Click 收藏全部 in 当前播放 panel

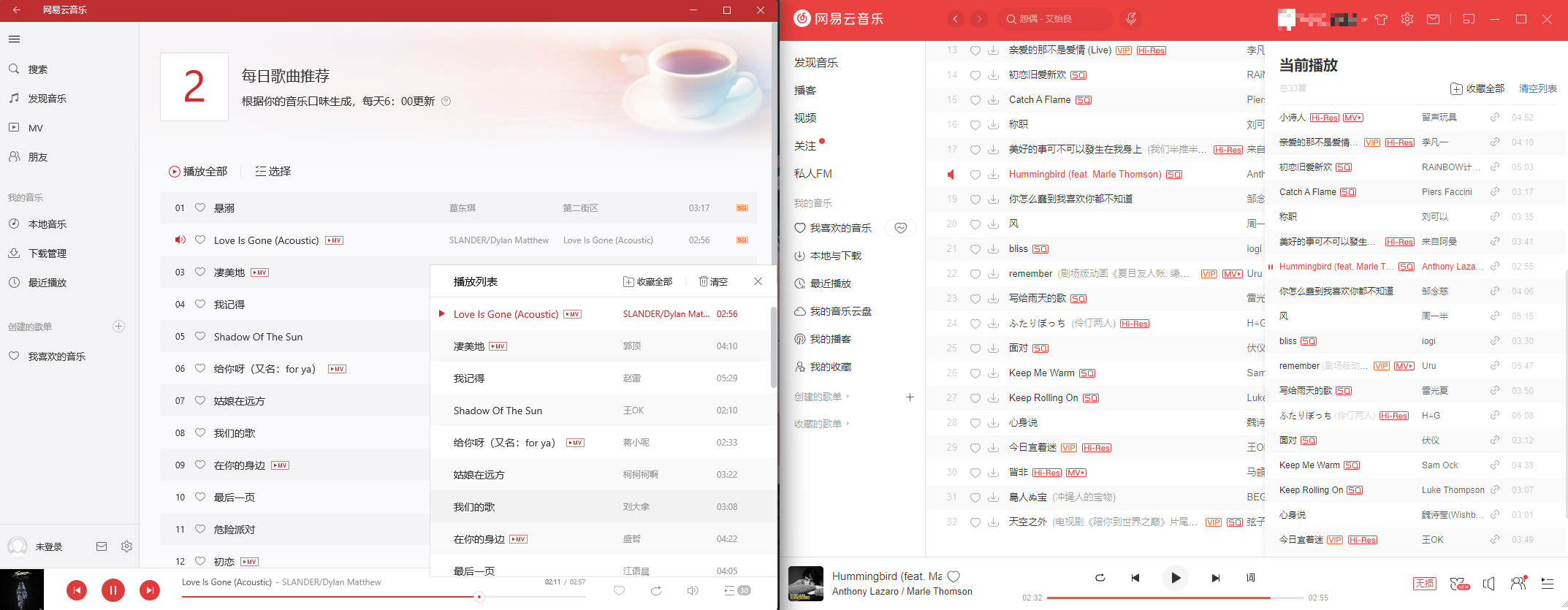(x=1477, y=88)
